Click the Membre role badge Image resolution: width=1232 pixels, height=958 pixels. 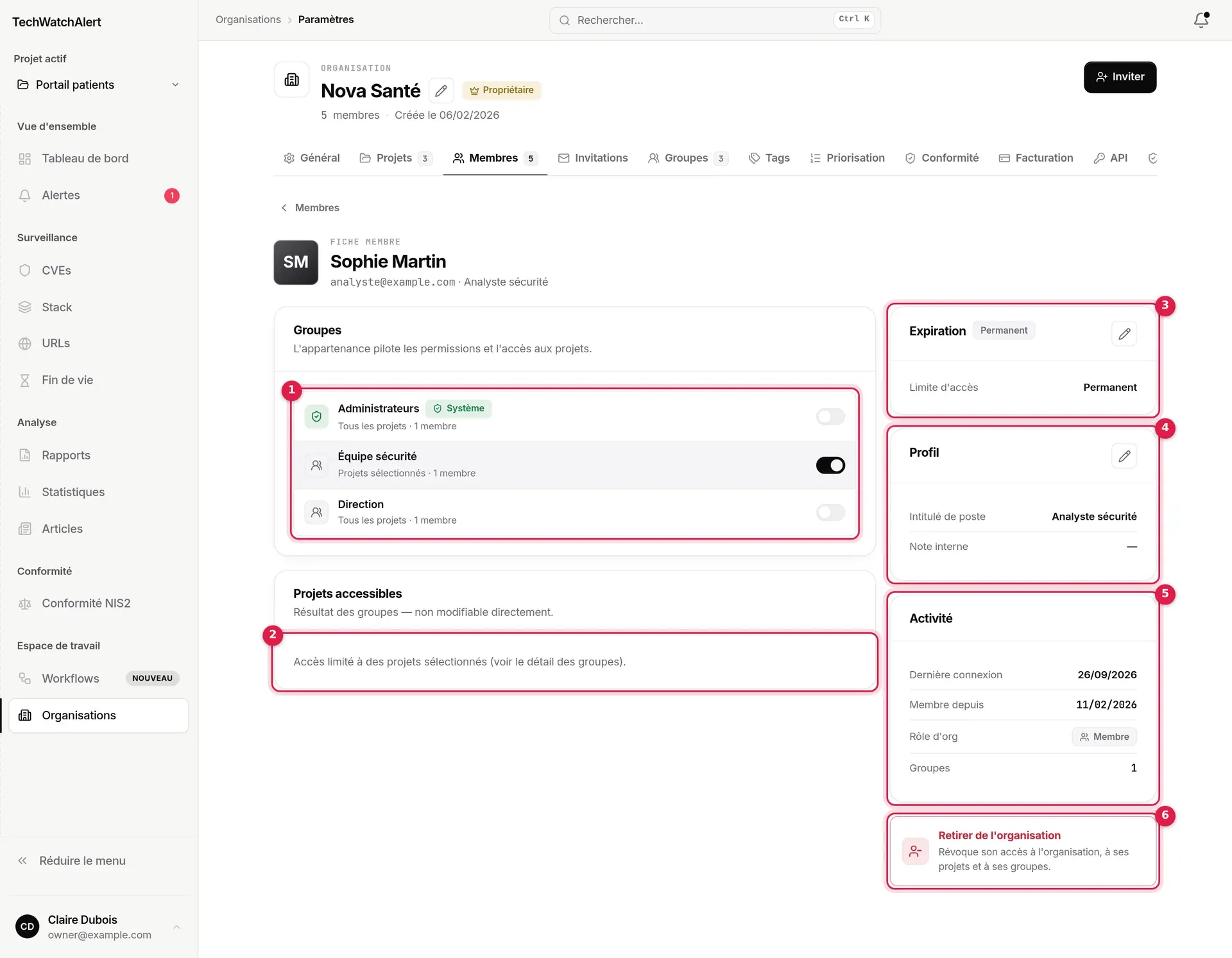click(1104, 737)
